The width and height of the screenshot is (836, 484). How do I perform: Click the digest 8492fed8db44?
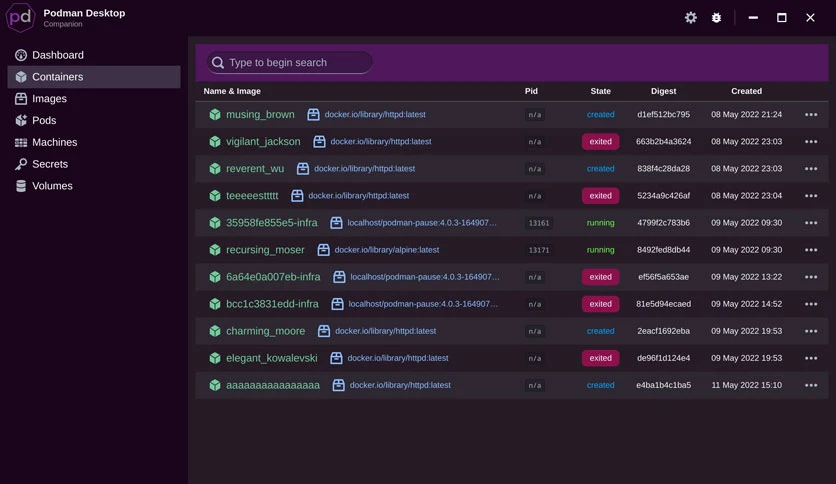coord(663,249)
